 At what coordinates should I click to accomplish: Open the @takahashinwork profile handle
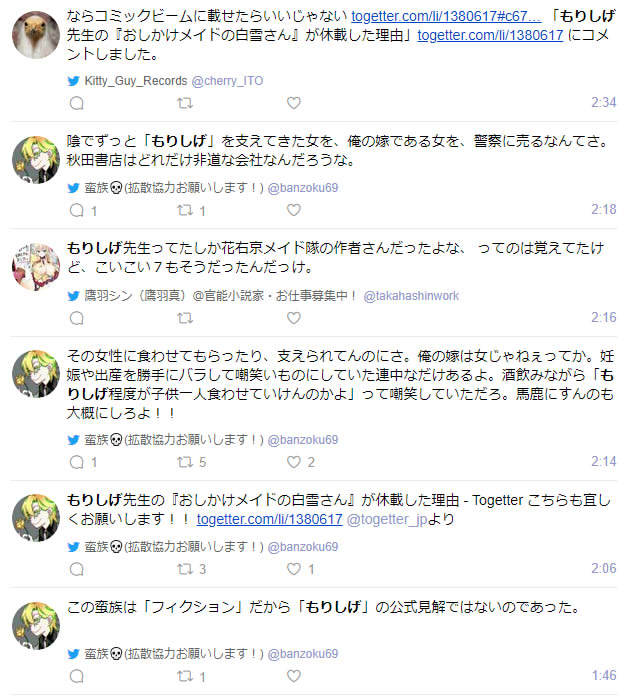click(411, 296)
